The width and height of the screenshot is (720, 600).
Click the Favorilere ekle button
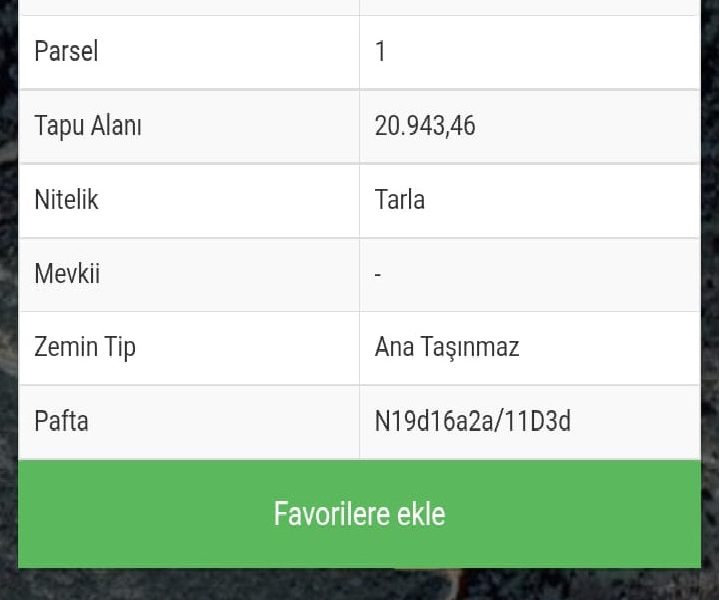(x=359, y=514)
